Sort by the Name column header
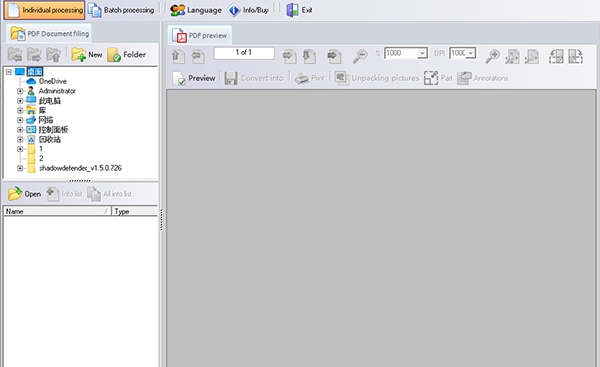Screen dimensions: 600x367 (57, 211)
